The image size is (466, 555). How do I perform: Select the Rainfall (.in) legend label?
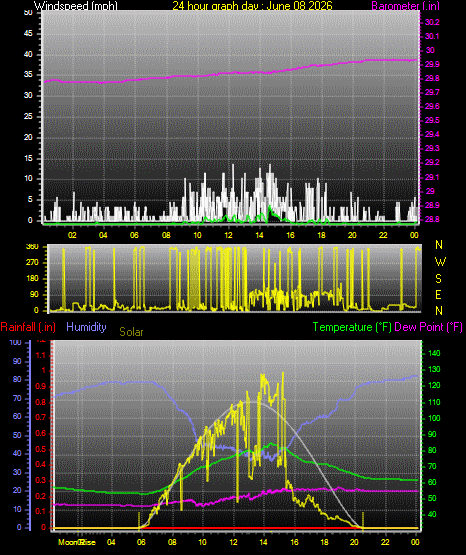coord(28,327)
